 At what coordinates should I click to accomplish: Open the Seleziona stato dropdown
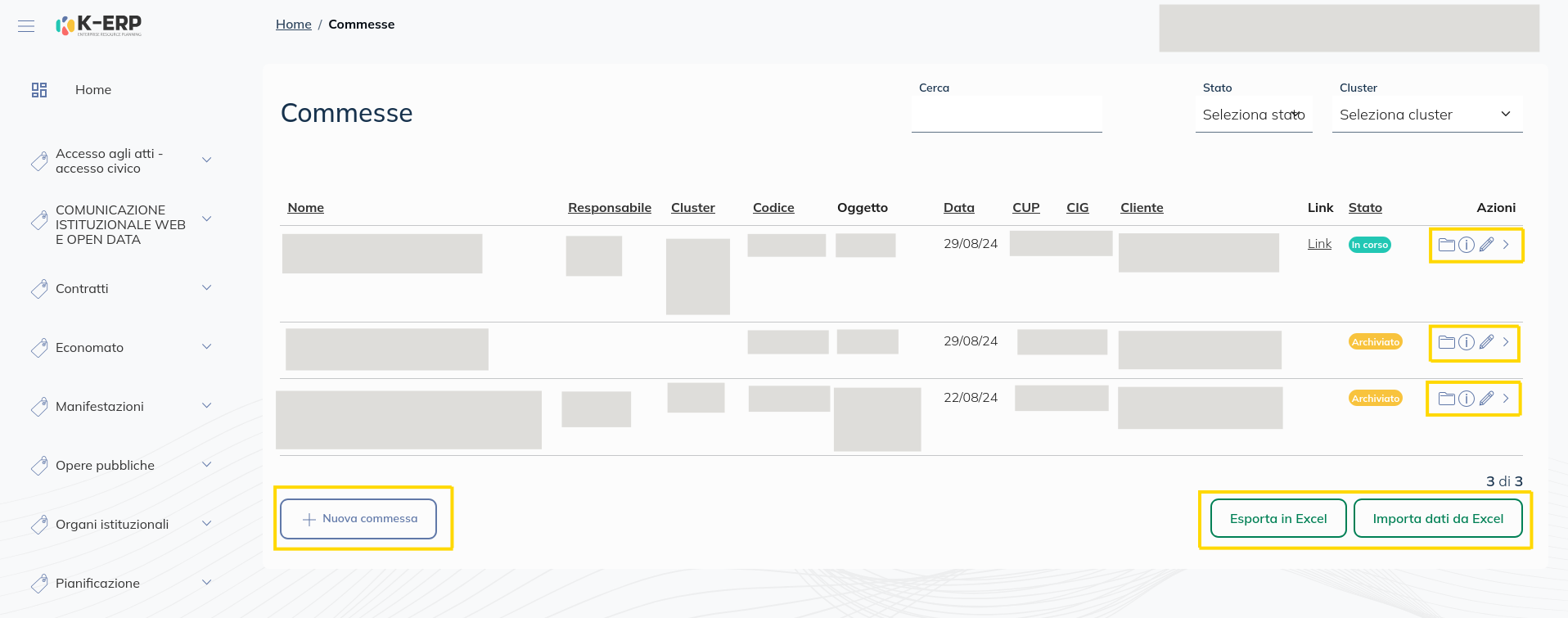(1253, 115)
